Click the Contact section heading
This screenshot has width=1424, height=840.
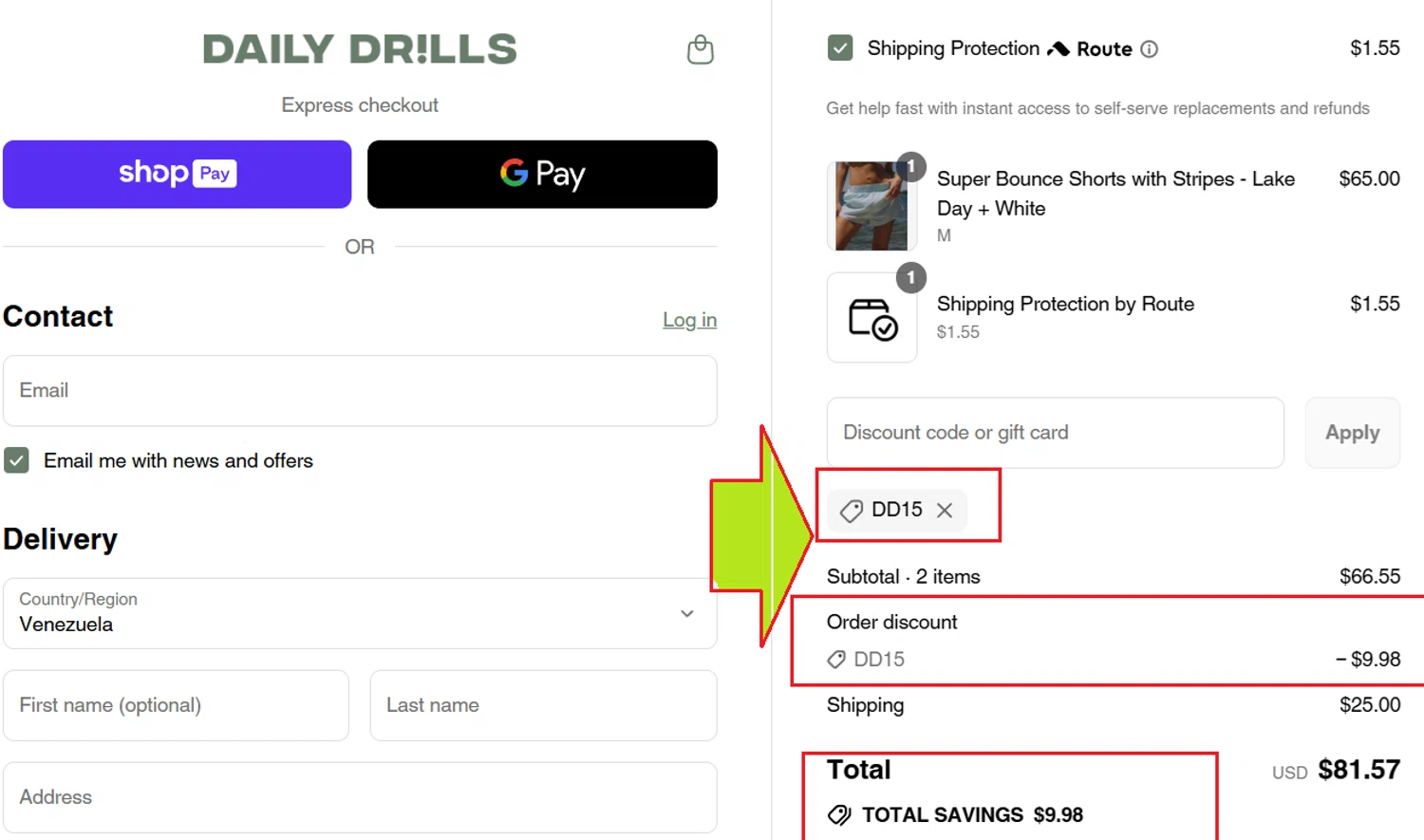(58, 316)
